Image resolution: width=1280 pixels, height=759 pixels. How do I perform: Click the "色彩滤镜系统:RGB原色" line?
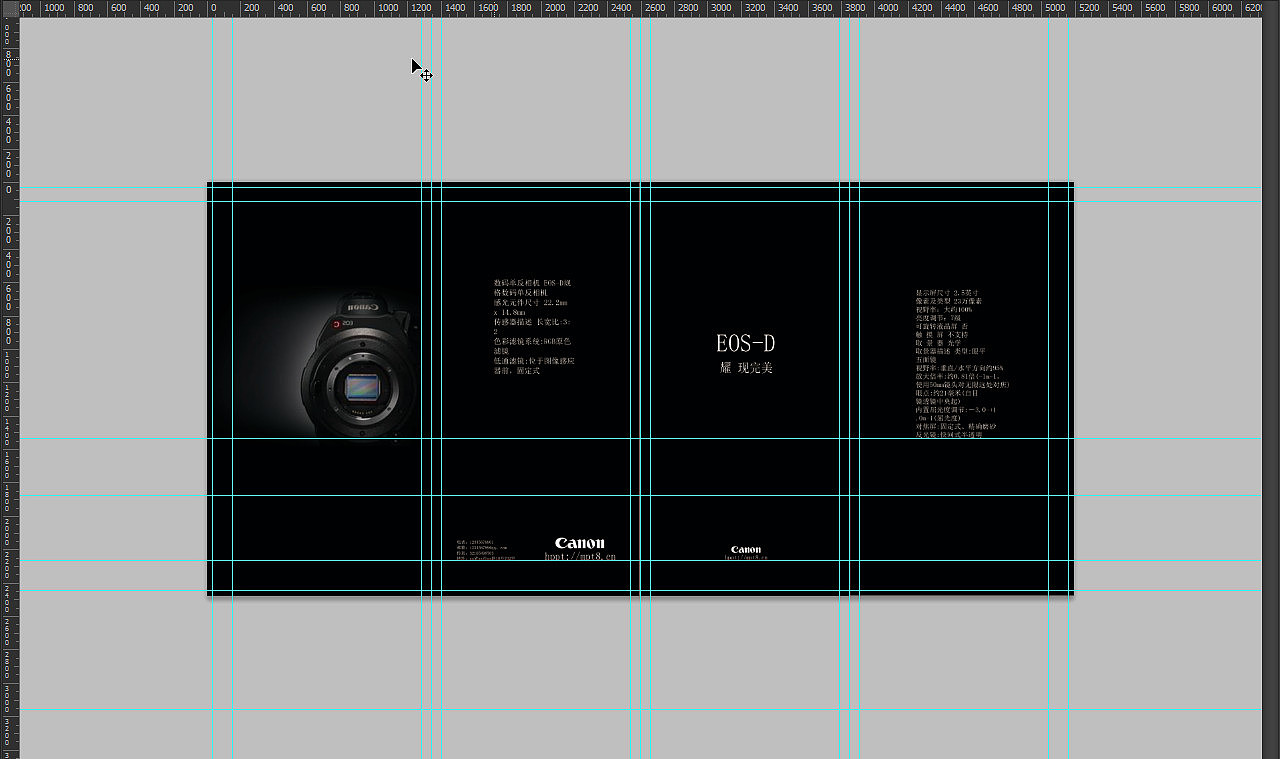[x=532, y=341]
